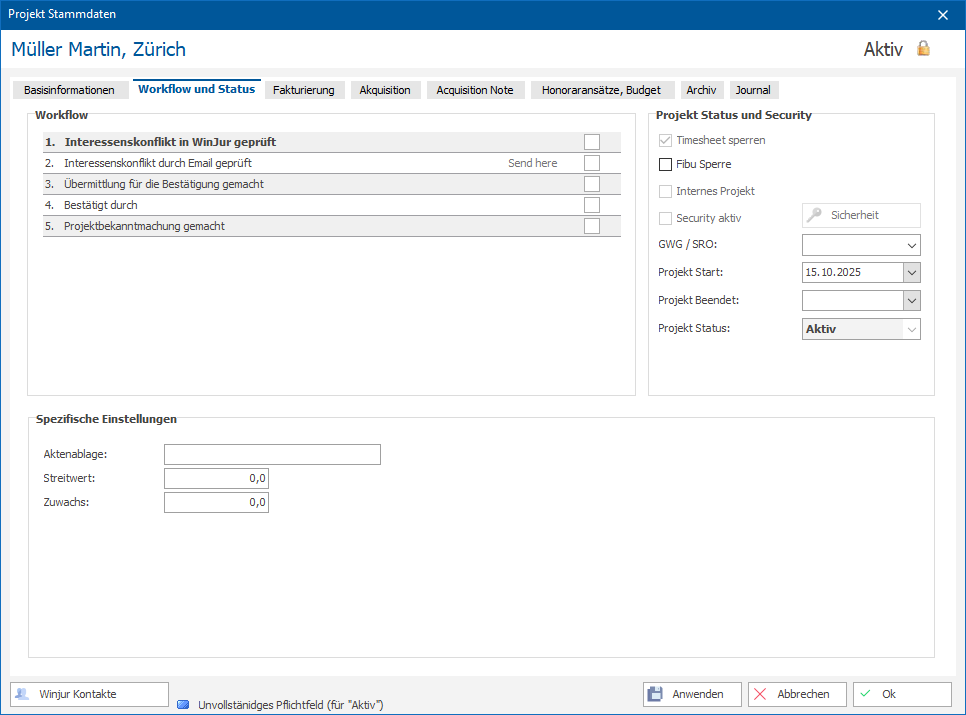This screenshot has width=966, height=715.
Task: Open the Projekt Beendet date dropdown
Action: pos(912,301)
